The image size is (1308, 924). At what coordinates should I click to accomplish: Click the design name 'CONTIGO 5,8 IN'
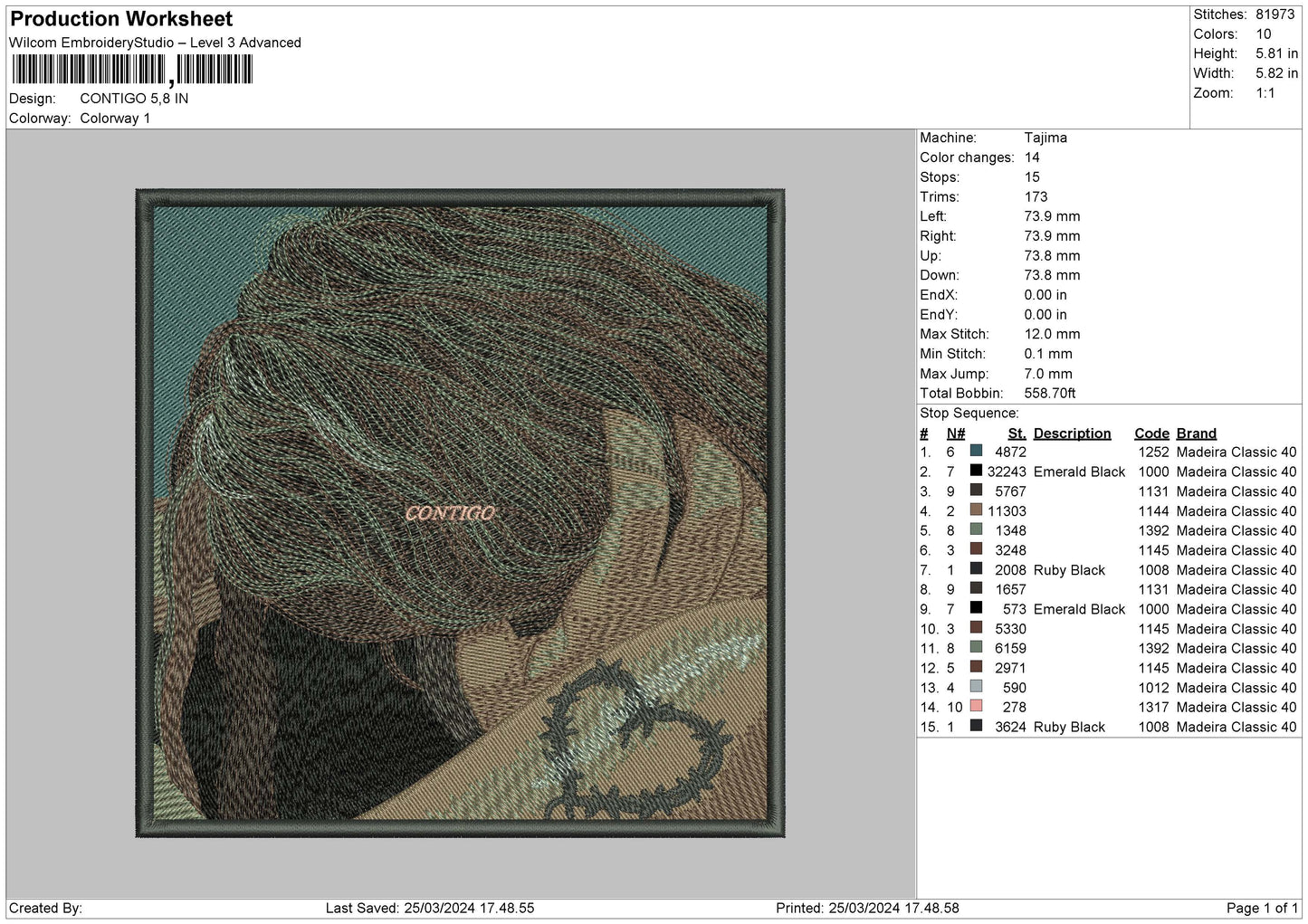pos(134,99)
